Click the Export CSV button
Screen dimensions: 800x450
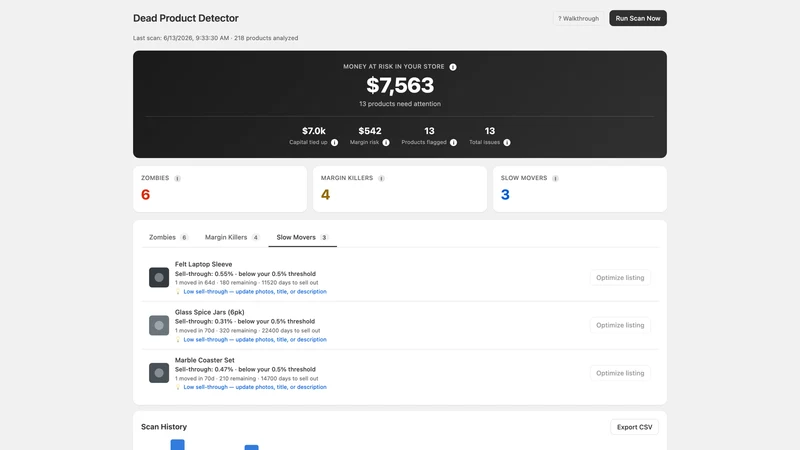click(x=634, y=427)
